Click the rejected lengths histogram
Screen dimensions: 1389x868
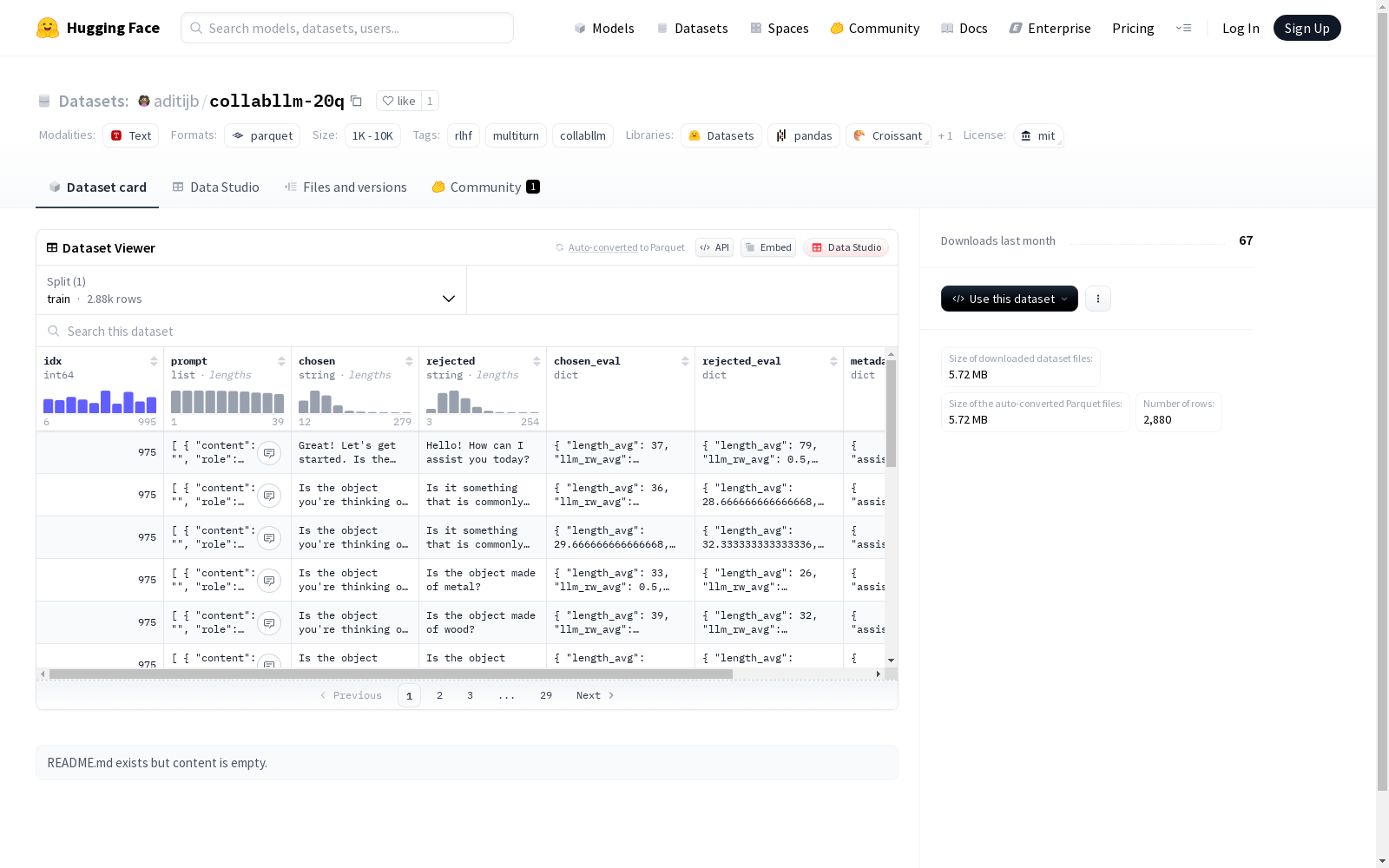pos(483,401)
